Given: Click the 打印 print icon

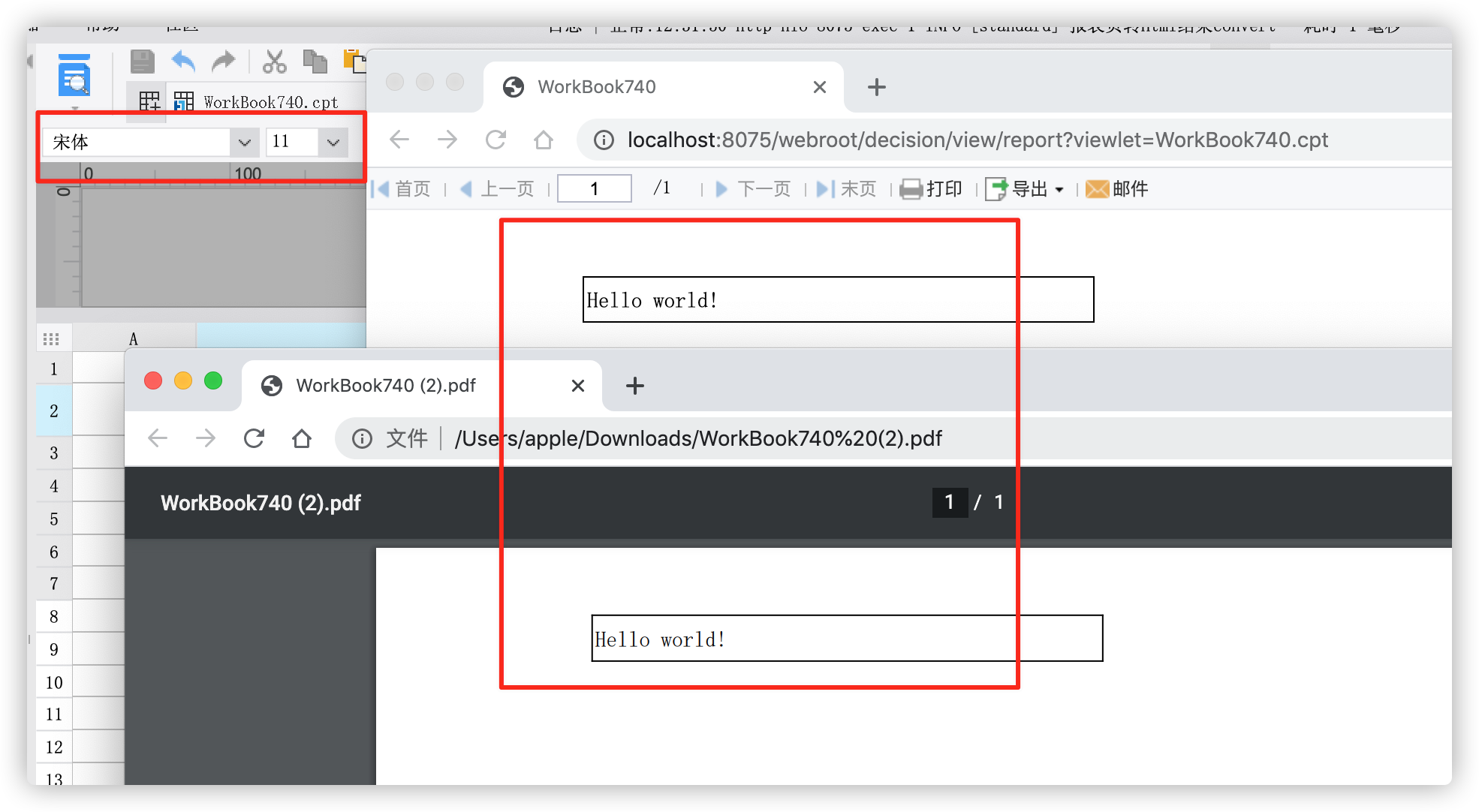Looking at the screenshot, I should [911, 189].
